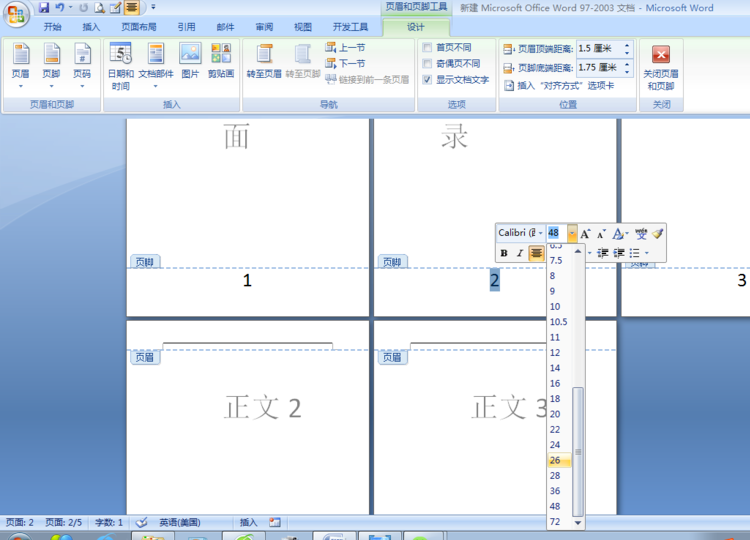Click the Undo arrow icon
The image size is (750, 540).
coord(59,7)
